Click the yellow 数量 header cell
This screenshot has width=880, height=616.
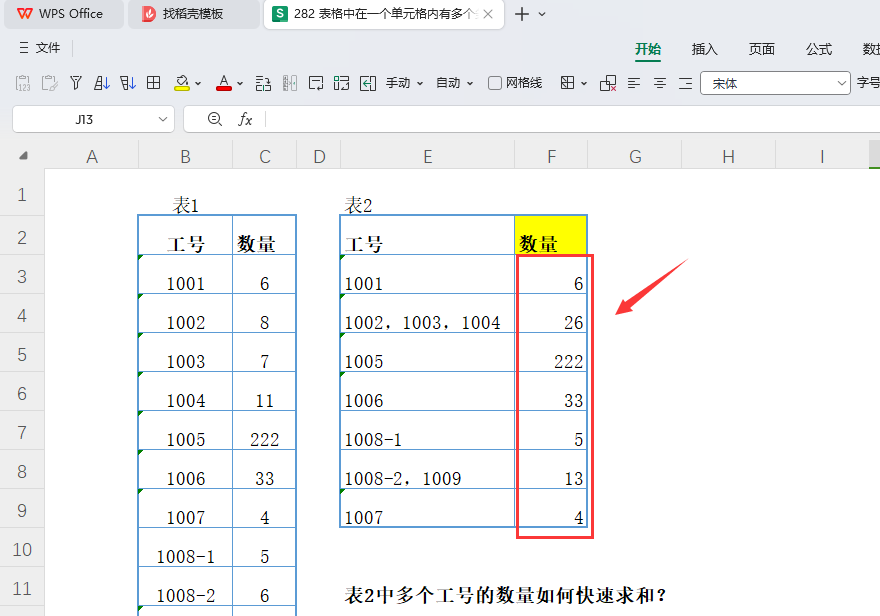[x=551, y=236]
